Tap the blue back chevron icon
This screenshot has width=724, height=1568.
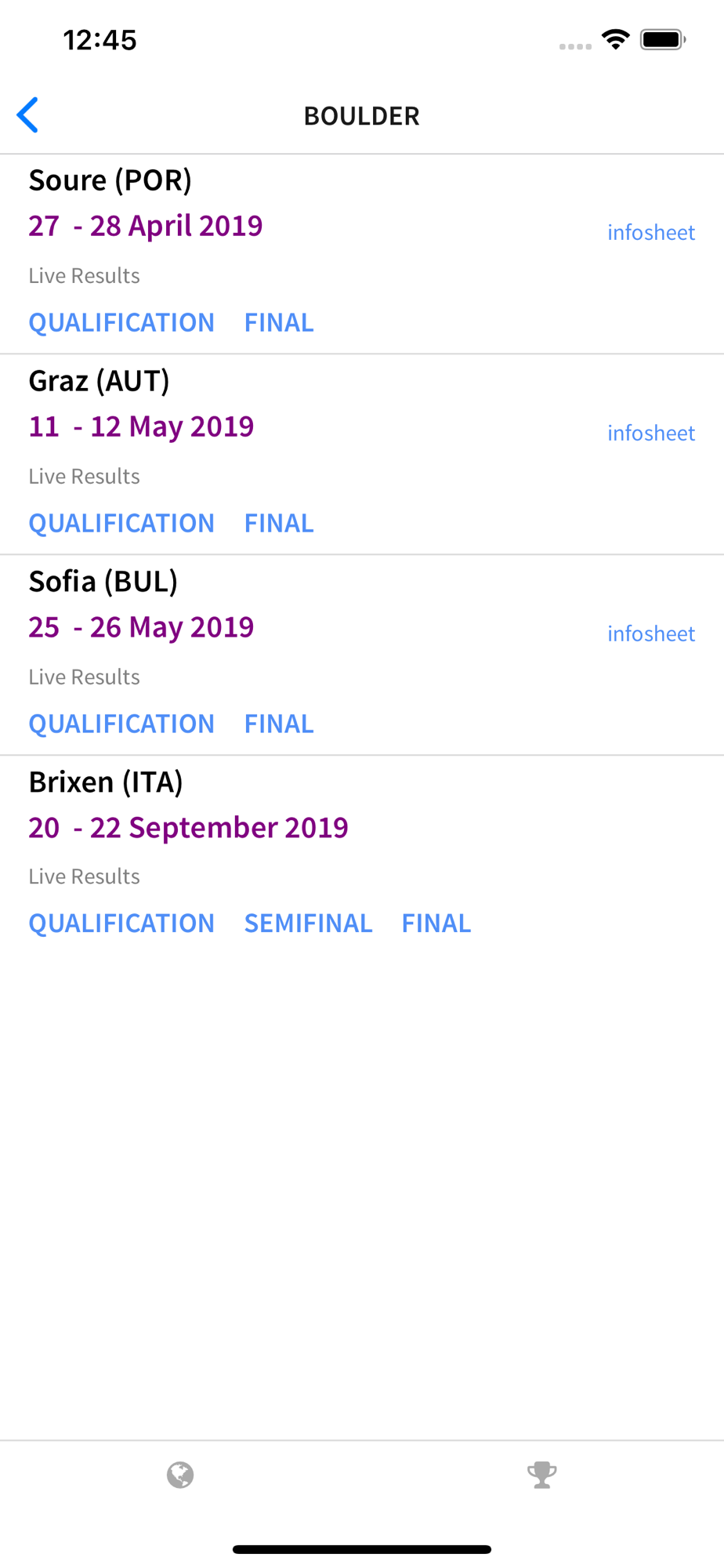(27, 115)
